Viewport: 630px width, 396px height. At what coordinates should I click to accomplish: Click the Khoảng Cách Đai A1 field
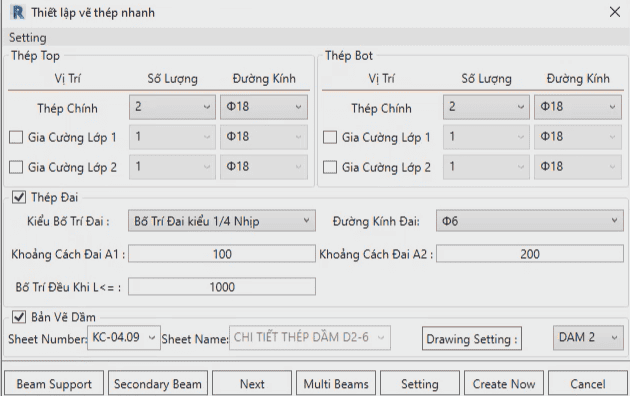coord(222,254)
